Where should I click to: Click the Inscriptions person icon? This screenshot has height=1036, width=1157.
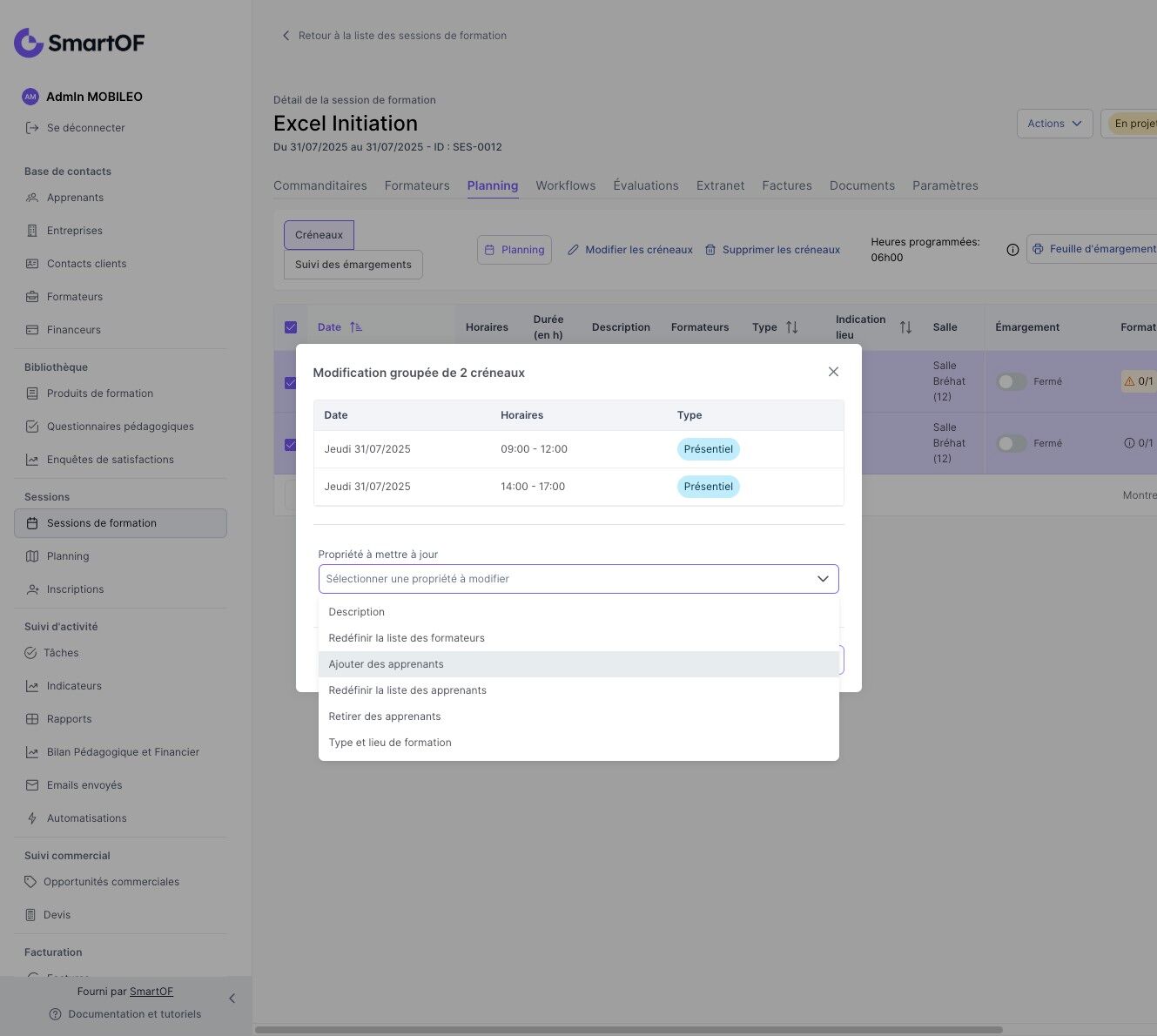(32, 589)
